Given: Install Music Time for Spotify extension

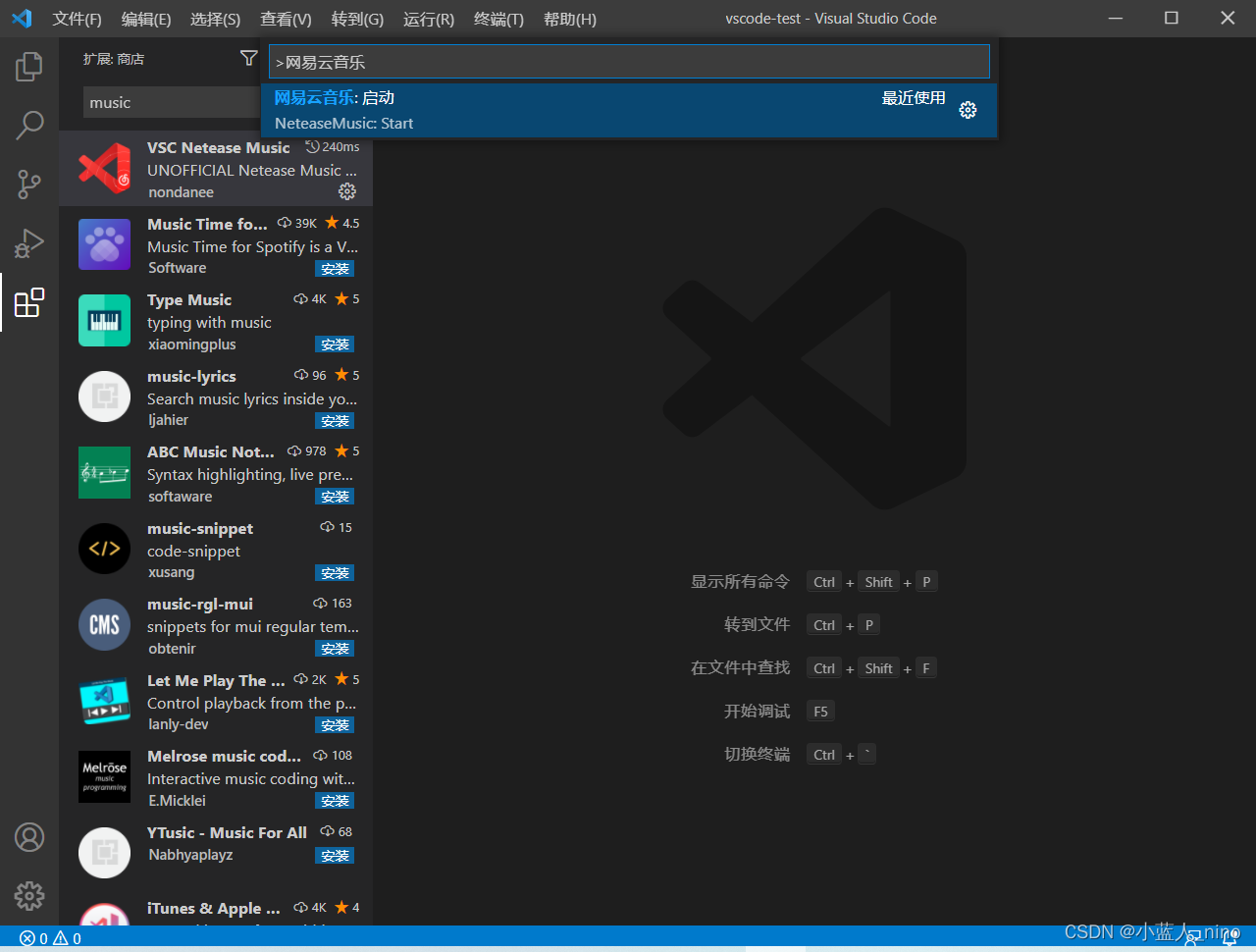Looking at the screenshot, I should click(335, 269).
